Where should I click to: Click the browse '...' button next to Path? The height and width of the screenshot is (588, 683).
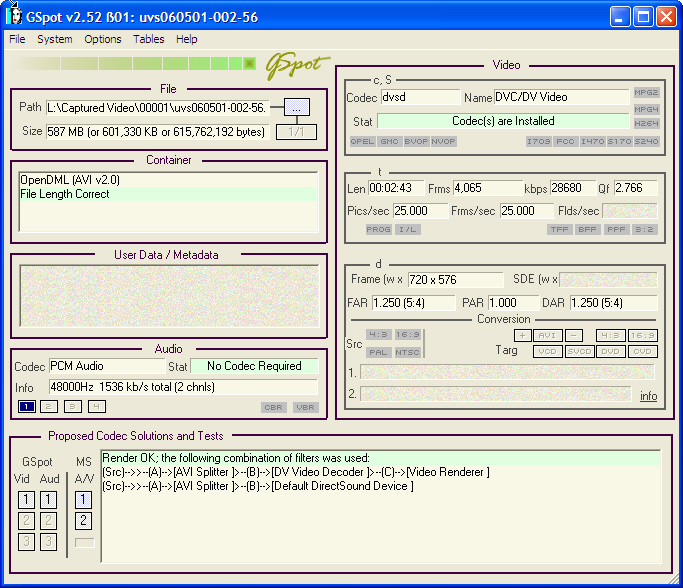click(x=297, y=107)
